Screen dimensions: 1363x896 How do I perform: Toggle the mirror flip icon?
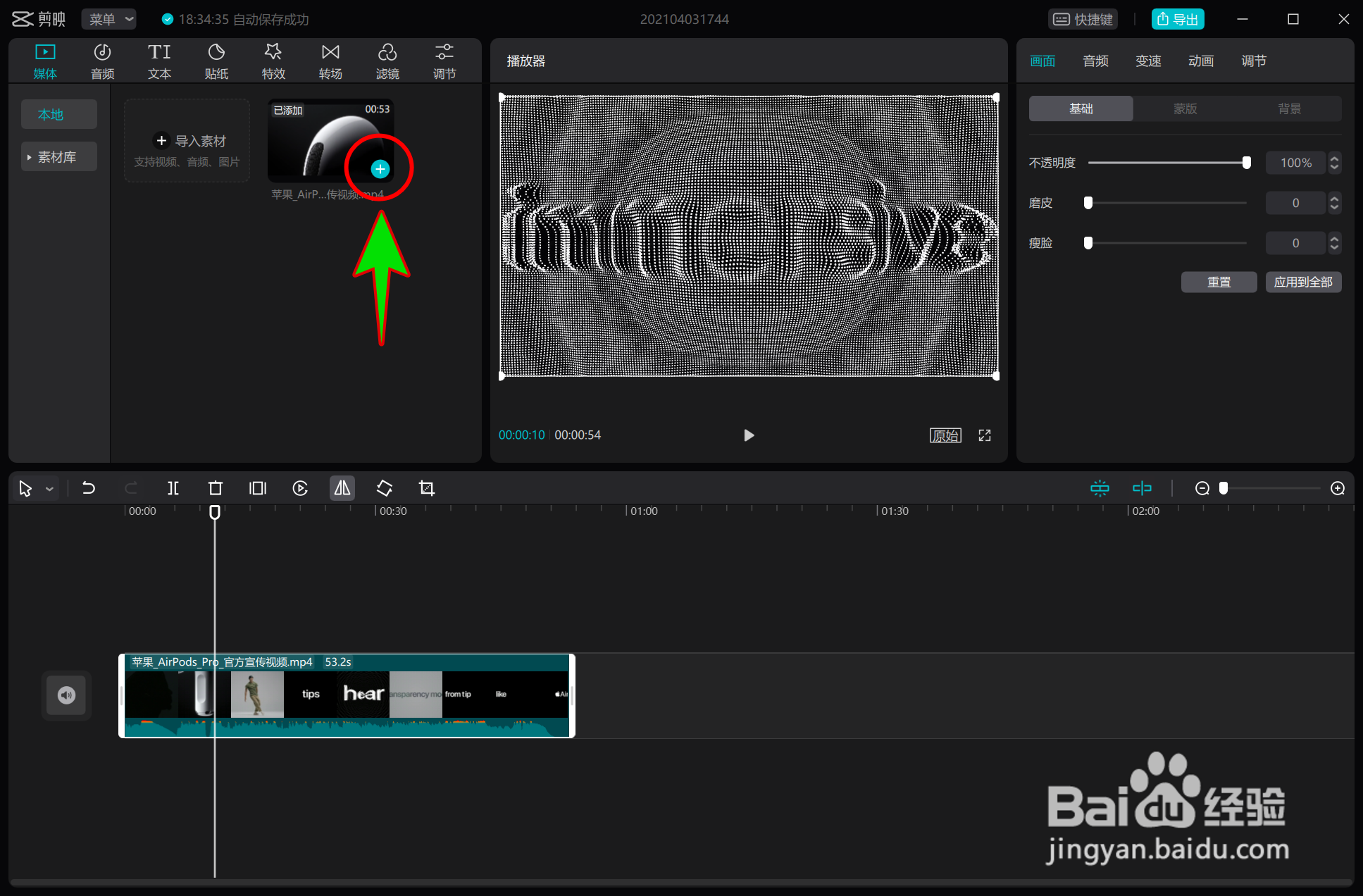[x=342, y=488]
